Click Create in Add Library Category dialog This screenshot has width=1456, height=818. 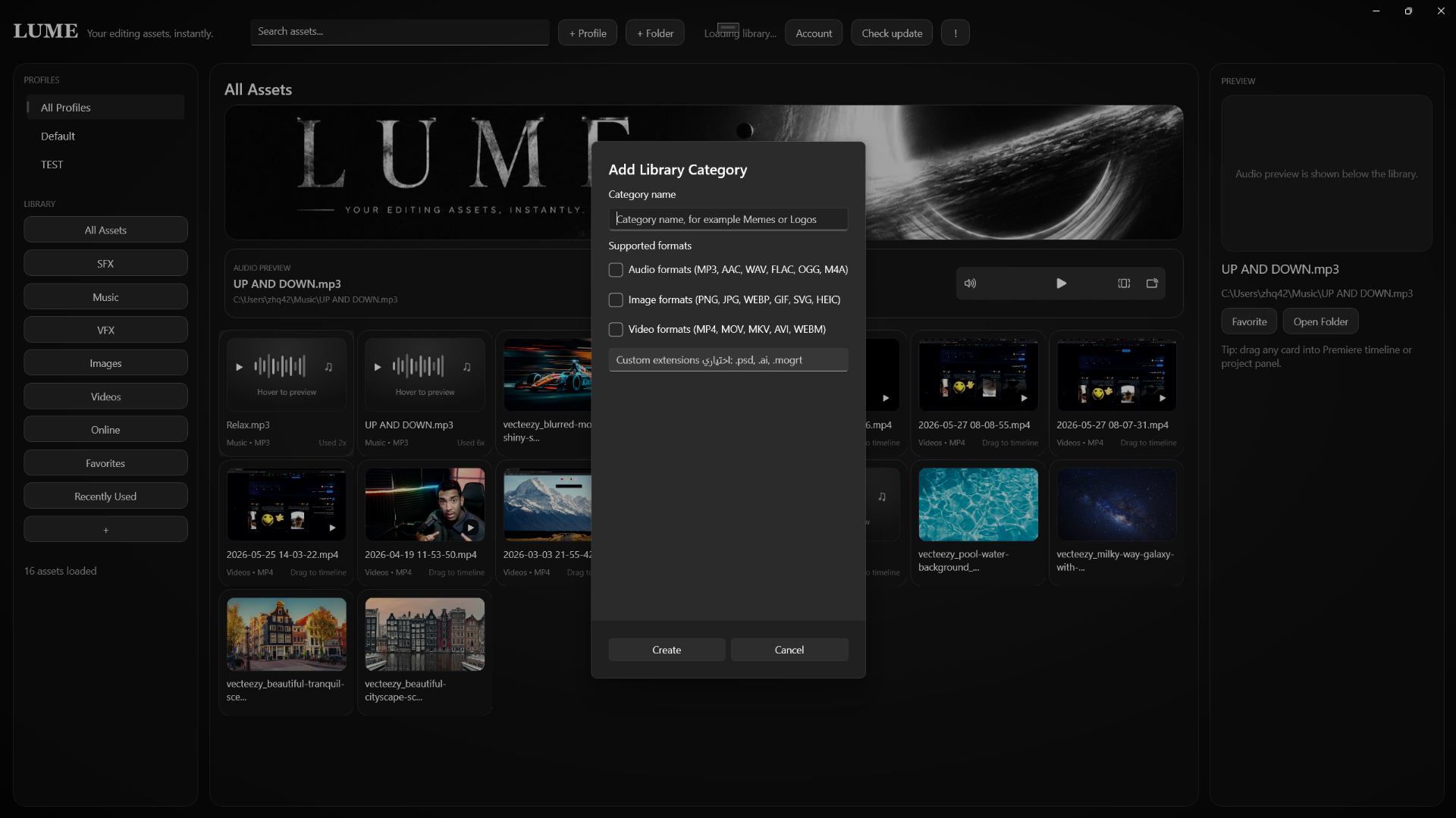click(x=667, y=650)
